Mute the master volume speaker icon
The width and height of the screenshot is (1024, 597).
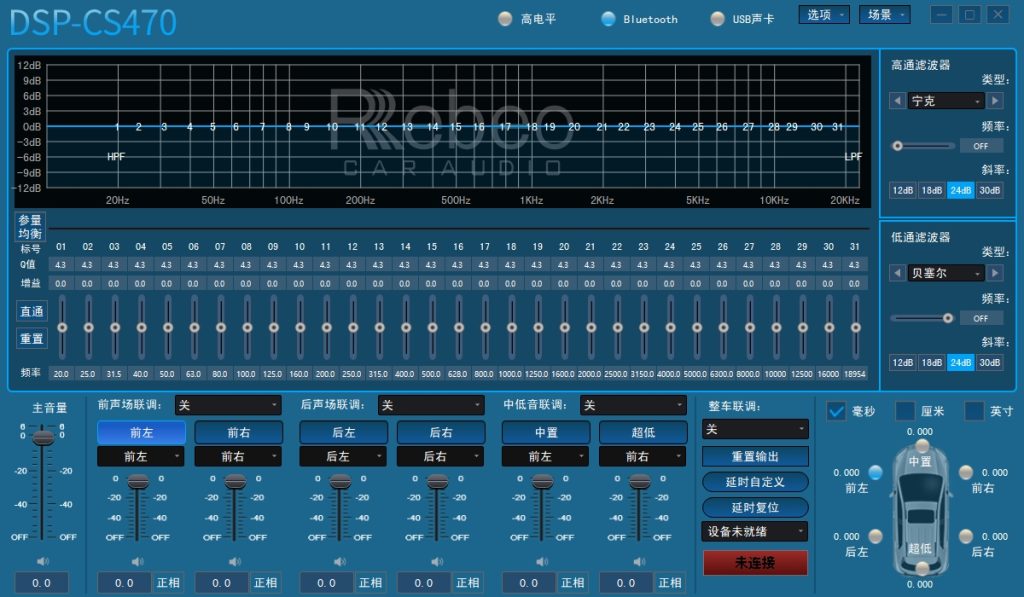pos(43,561)
